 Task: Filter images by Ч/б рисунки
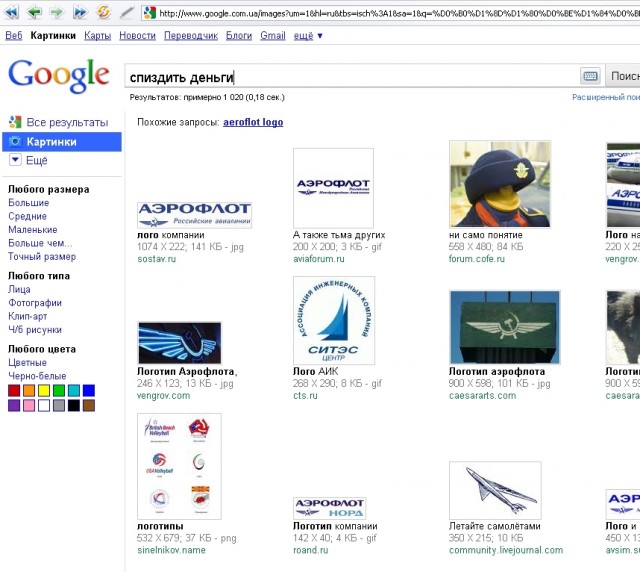[35, 329]
